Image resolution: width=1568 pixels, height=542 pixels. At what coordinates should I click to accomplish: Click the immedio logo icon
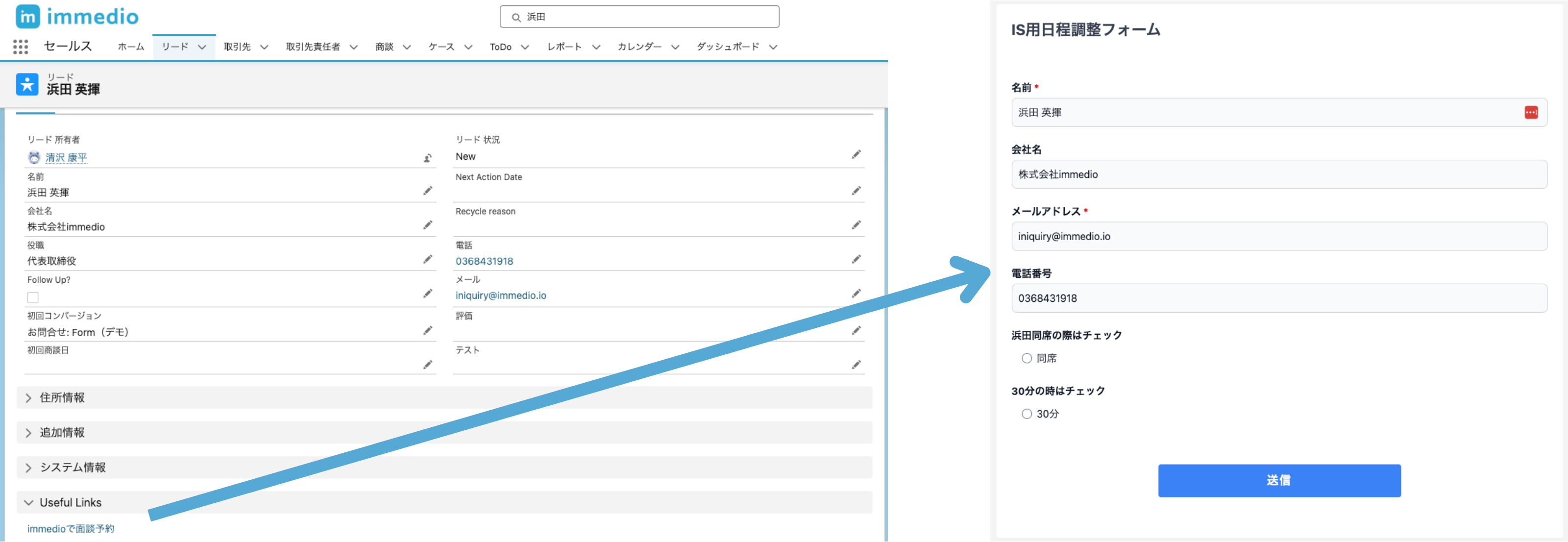(28, 17)
